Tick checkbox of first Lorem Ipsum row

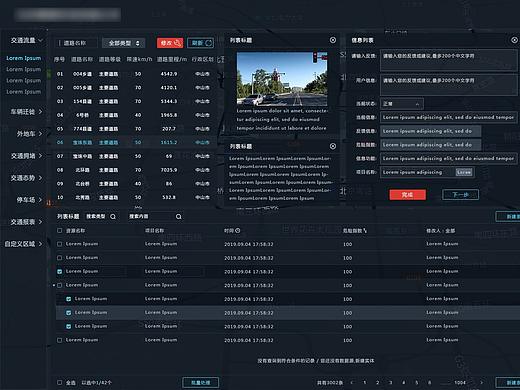pyautogui.click(x=60, y=244)
